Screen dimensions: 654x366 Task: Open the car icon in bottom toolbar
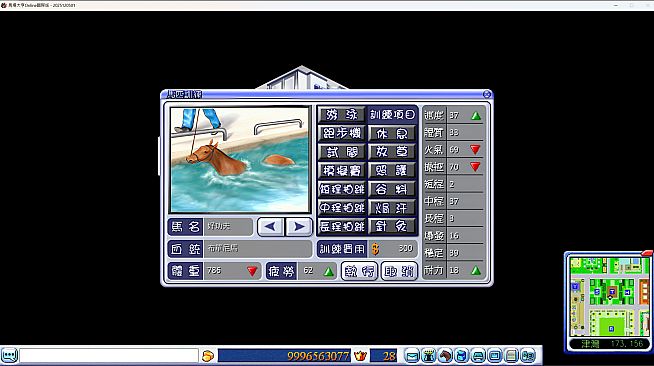tap(478, 356)
